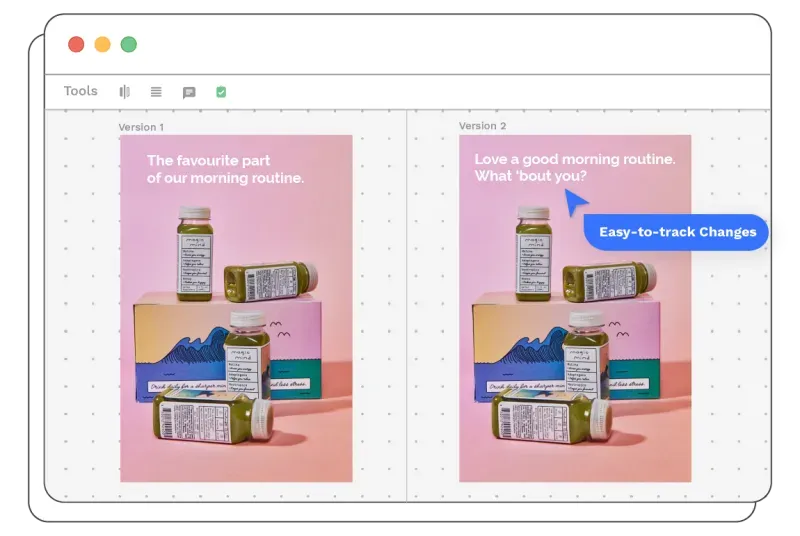Screen dimensions: 800x536
Task: Click the Easy-to-track Changes blue tag
Action: click(x=676, y=232)
